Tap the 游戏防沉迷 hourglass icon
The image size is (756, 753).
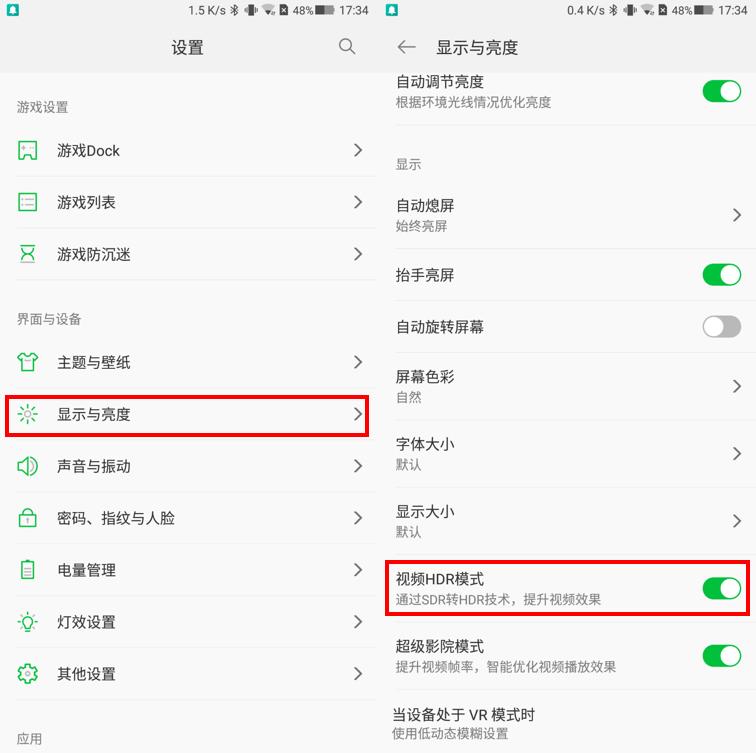click(27, 254)
